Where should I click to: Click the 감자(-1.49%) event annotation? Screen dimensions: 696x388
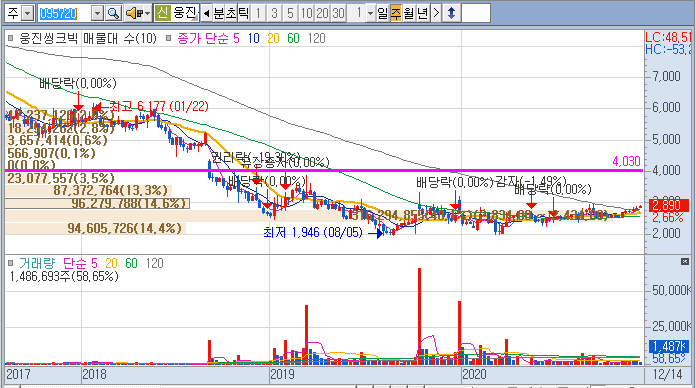(531, 181)
